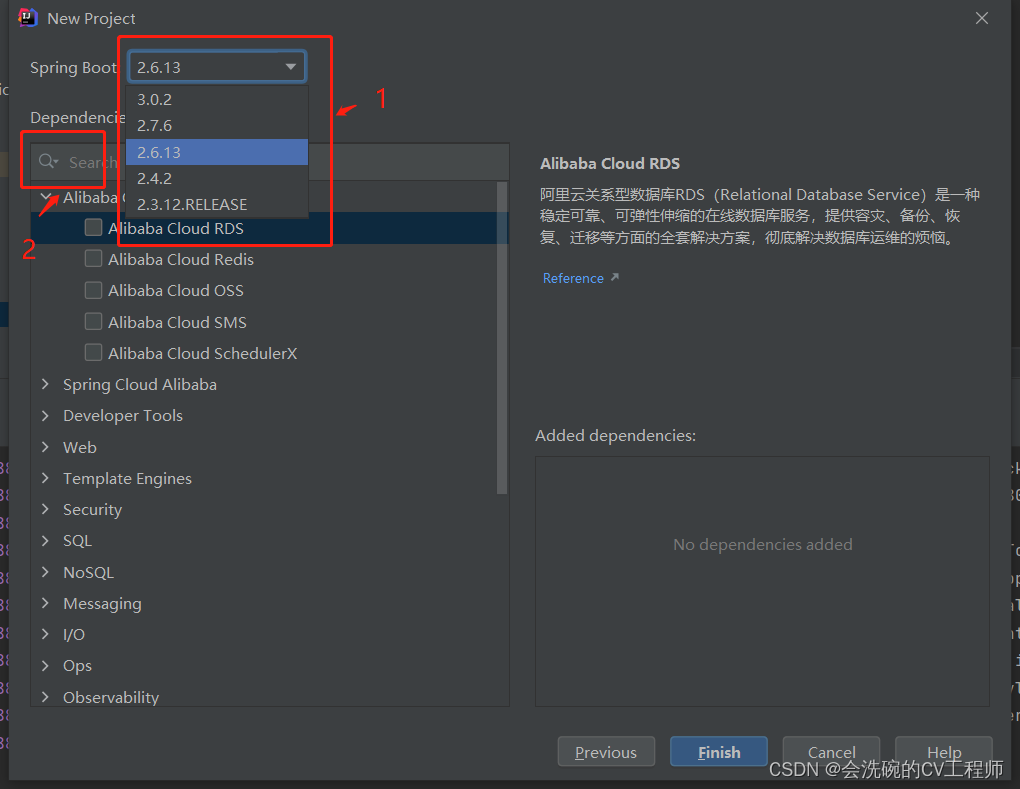Select the Alibaba Cloud SchedulerX checkbox
This screenshot has width=1020, height=789.
pyautogui.click(x=94, y=353)
